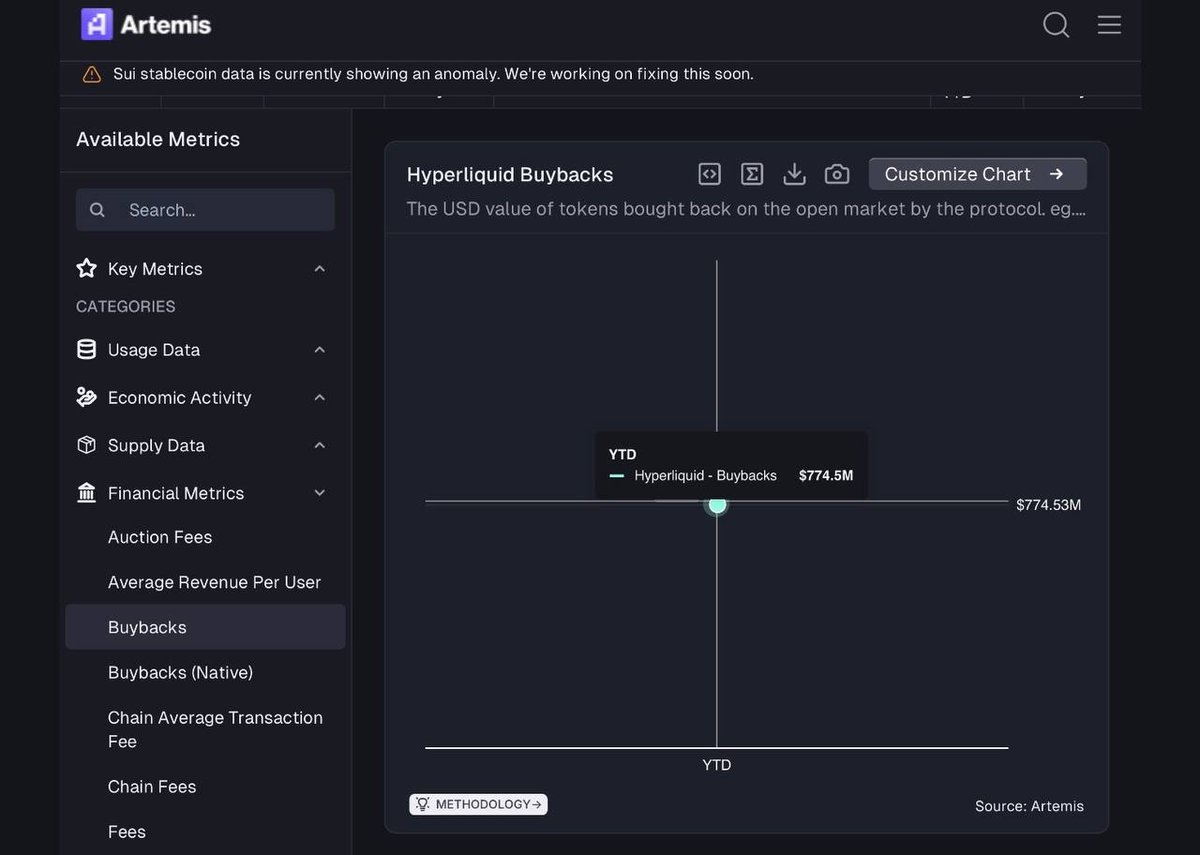Toggle the Financial Metrics chevron

(x=320, y=493)
